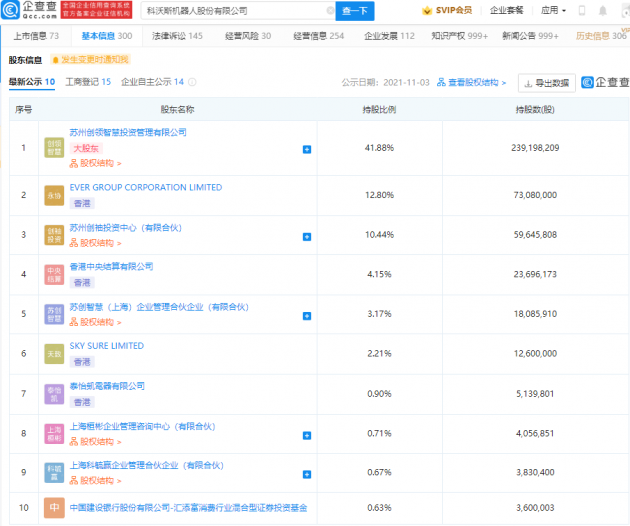Click the 创袖投资 shareholder logo icon
The width and height of the screenshot is (630, 526).
pyautogui.click(x=54, y=235)
